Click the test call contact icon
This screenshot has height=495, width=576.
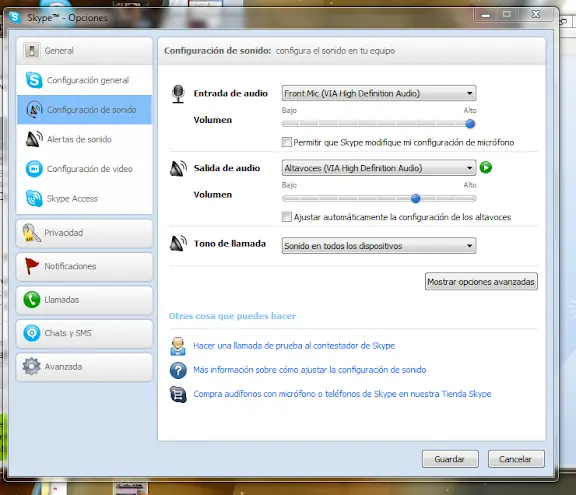pyautogui.click(x=178, y=346)
